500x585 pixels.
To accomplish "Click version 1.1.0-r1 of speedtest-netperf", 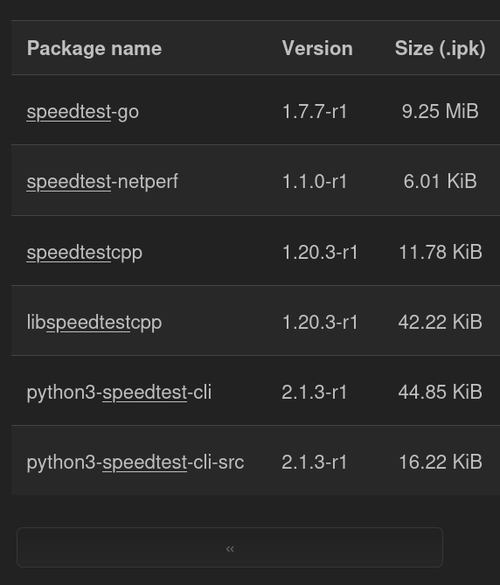I will [x=315, y=182].
